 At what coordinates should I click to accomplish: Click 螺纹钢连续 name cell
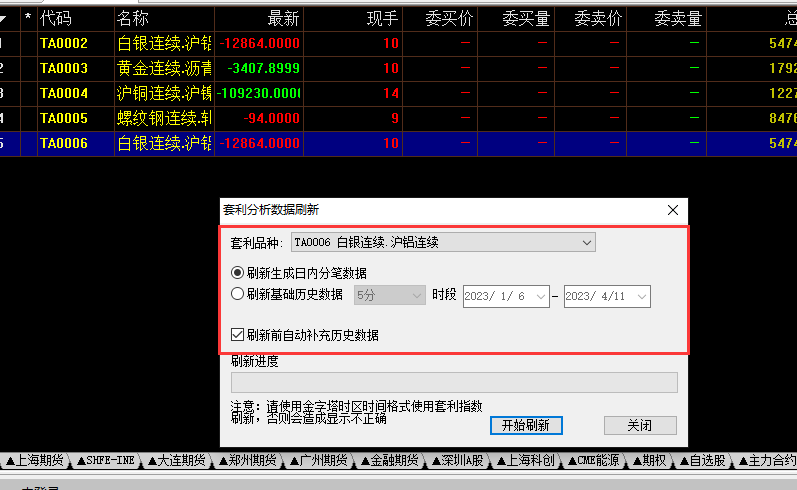[x=165, y=118]
